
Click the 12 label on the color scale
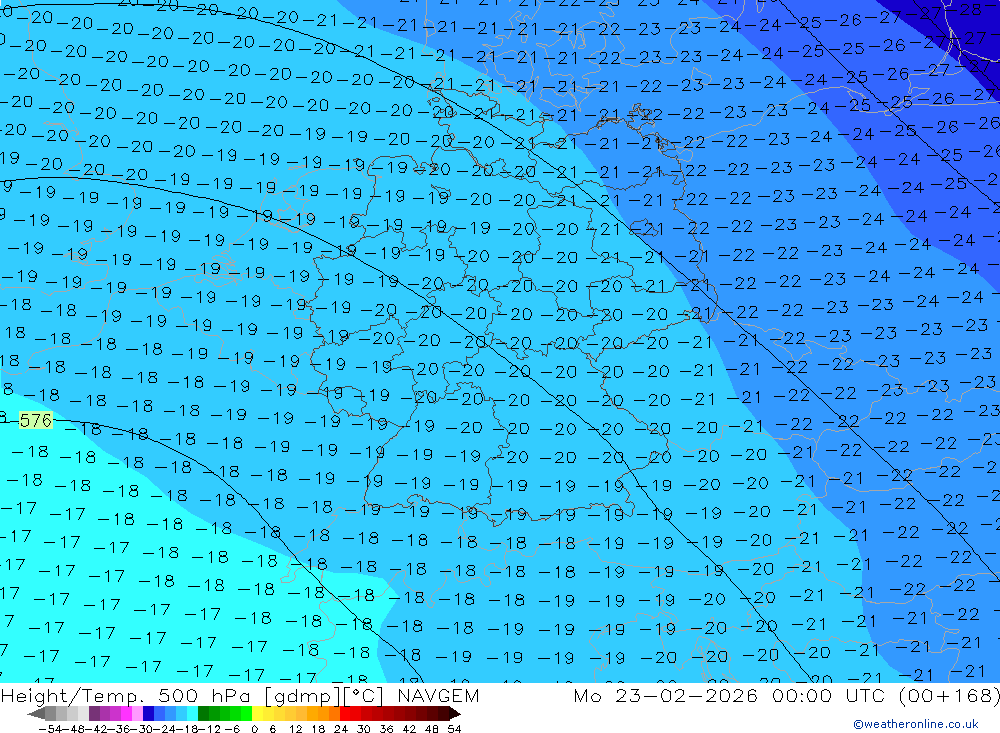tap(295, 729)
